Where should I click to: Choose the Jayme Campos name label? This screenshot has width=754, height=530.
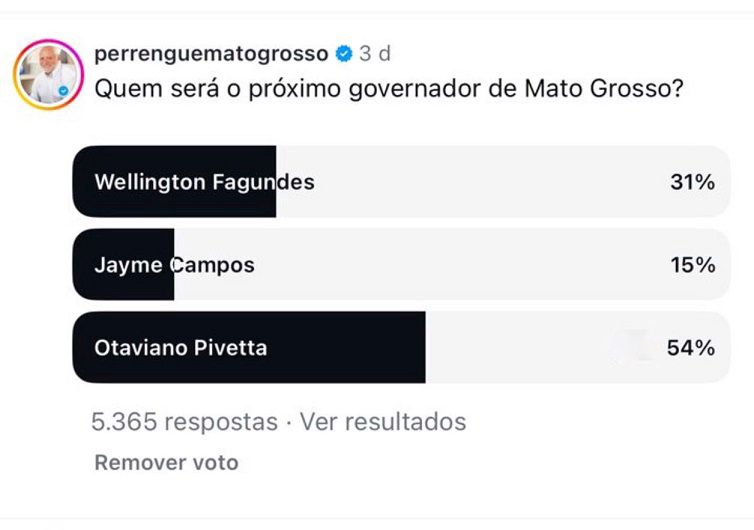pos(174,265)
